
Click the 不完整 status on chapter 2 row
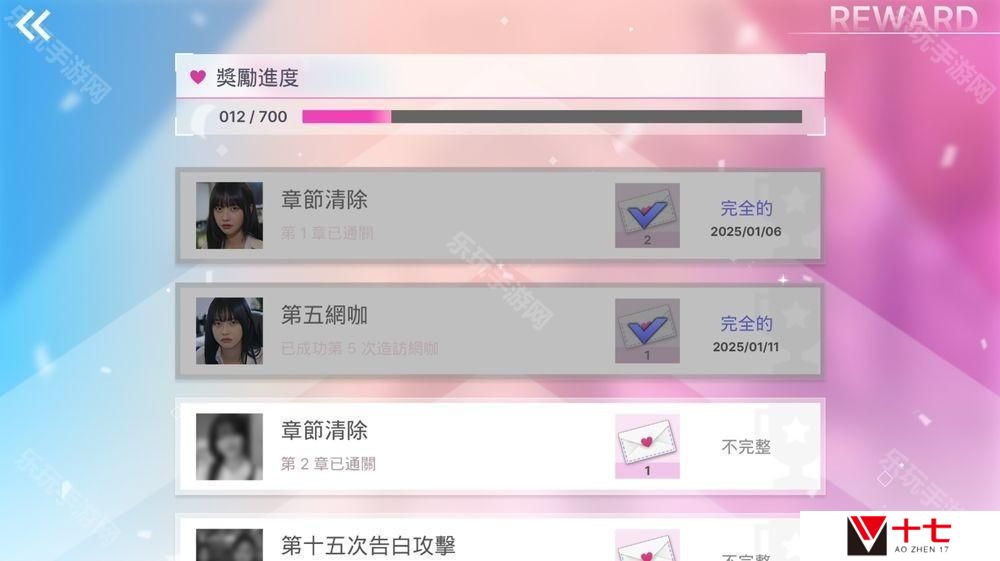[746, 446]
